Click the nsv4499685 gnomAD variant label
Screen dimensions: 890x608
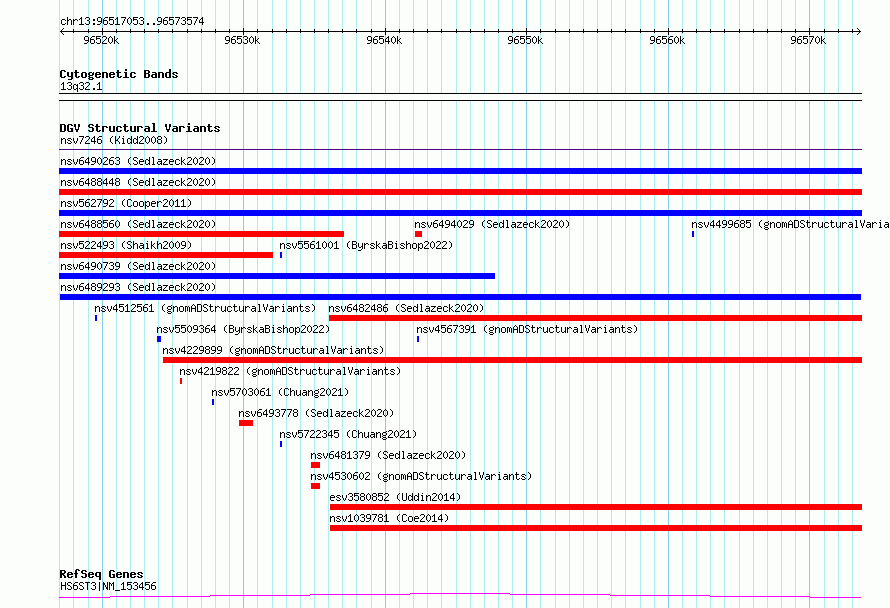(790, 224)
